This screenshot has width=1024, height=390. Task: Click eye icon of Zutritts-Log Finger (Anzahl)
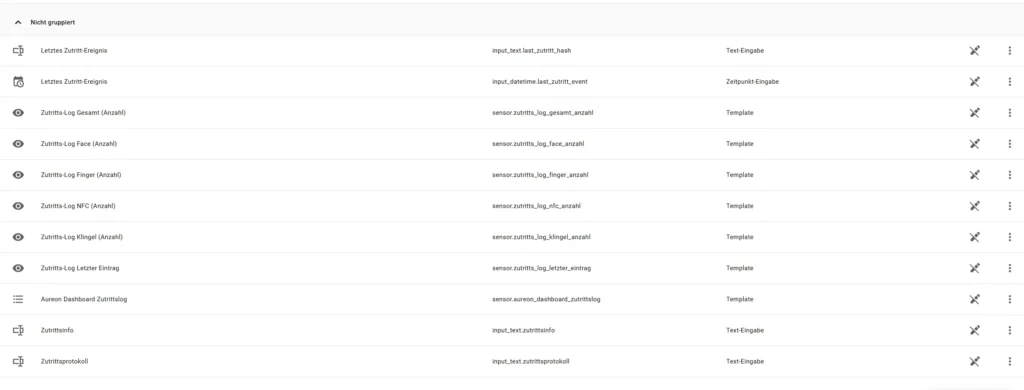click(18, 174)
